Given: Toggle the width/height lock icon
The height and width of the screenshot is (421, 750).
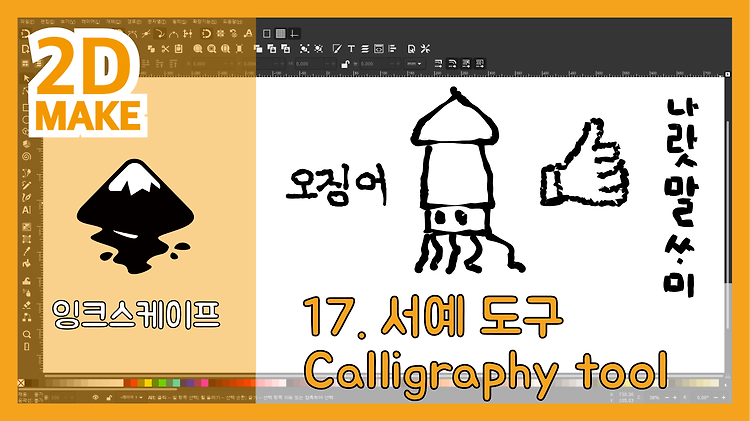Looking at the screenshot, I should coord(345,64).
